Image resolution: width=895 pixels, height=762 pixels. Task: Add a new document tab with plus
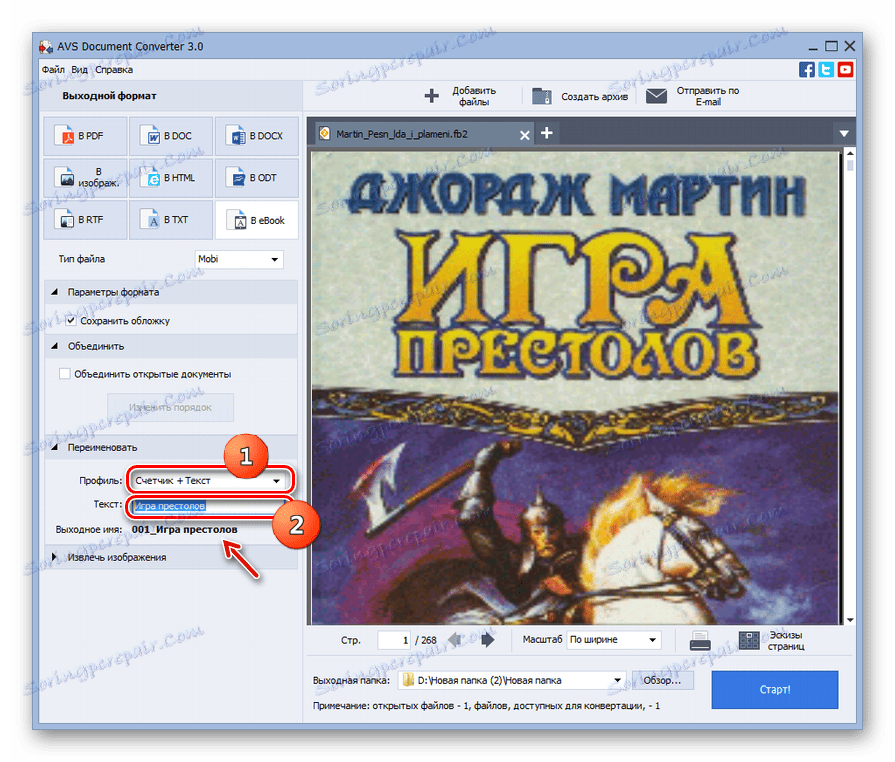coord(547,133)
